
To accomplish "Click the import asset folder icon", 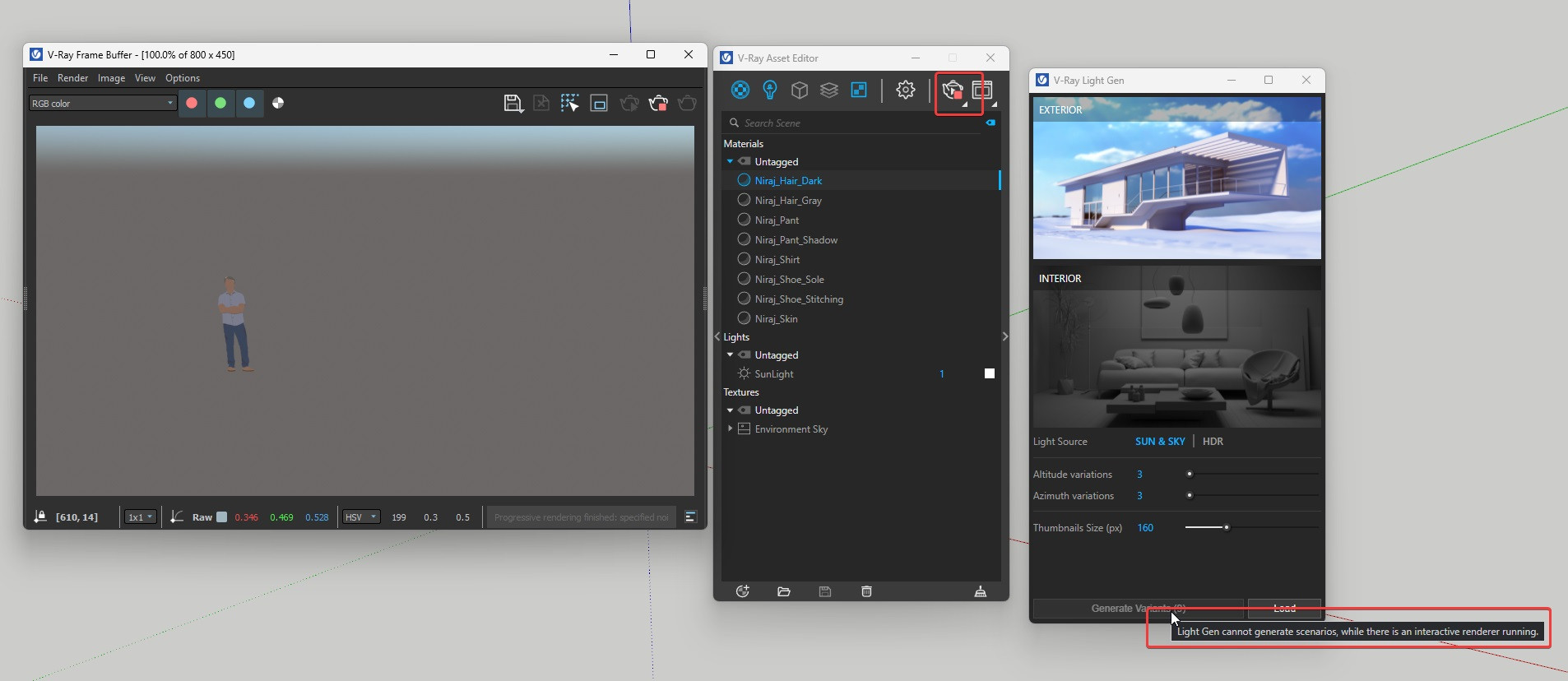I will coord(784,591).
